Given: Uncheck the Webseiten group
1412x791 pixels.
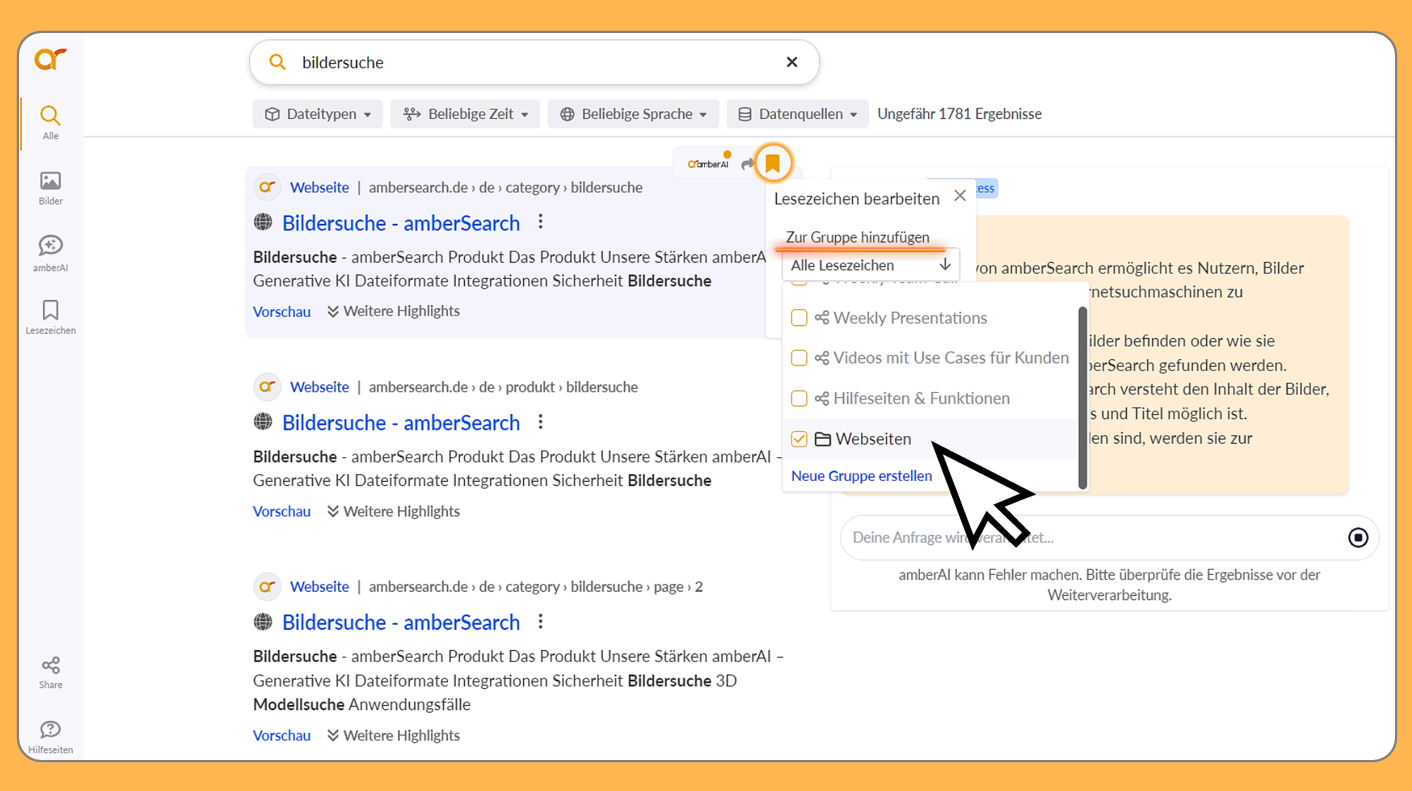Looking at the screenshot, I should (799, 439).
